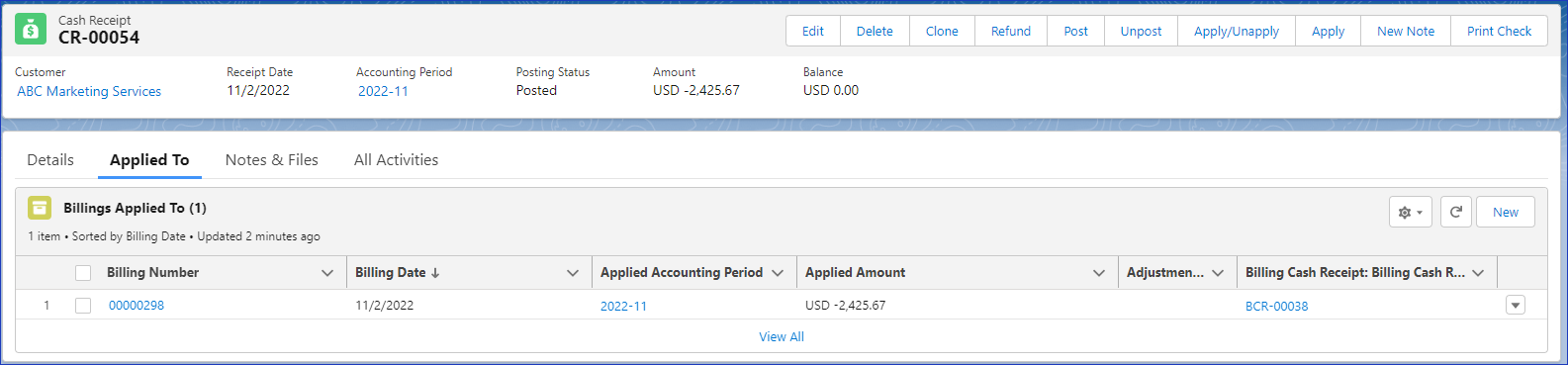Create New billing applied record
The image size is (1568, 365).
[x=1506, y=212]
